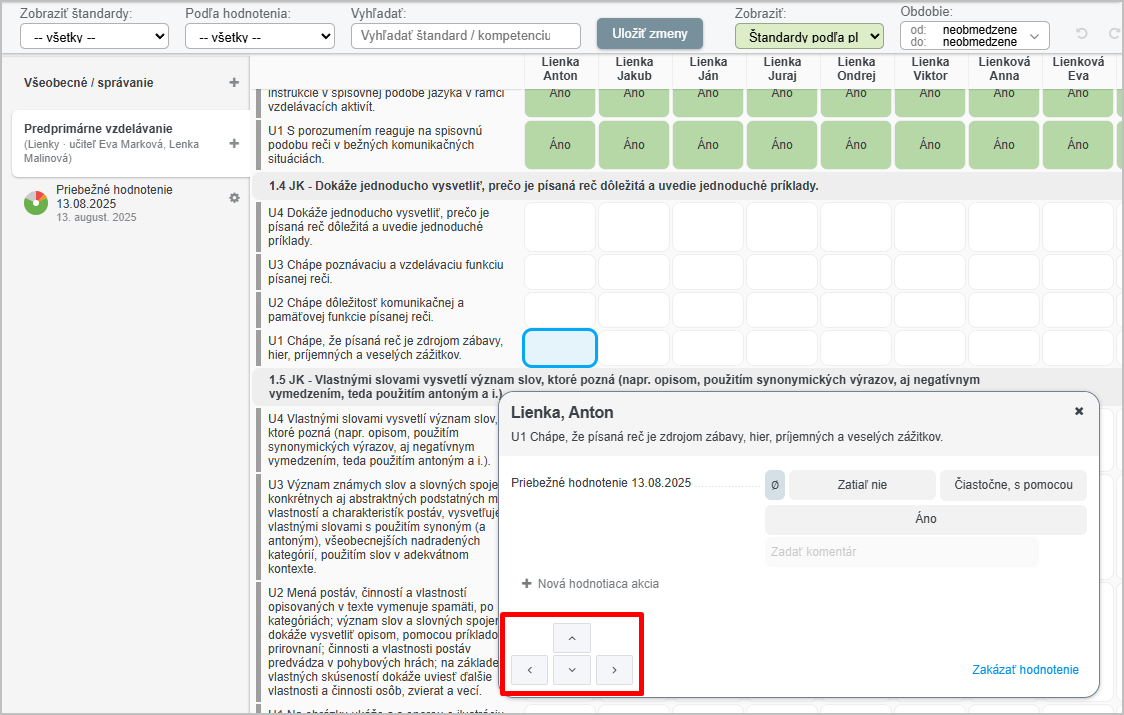This screenshot has width=1124, height=715.
Task: Expand the Obdobie date range selector
Action: (x=974, y=36)
